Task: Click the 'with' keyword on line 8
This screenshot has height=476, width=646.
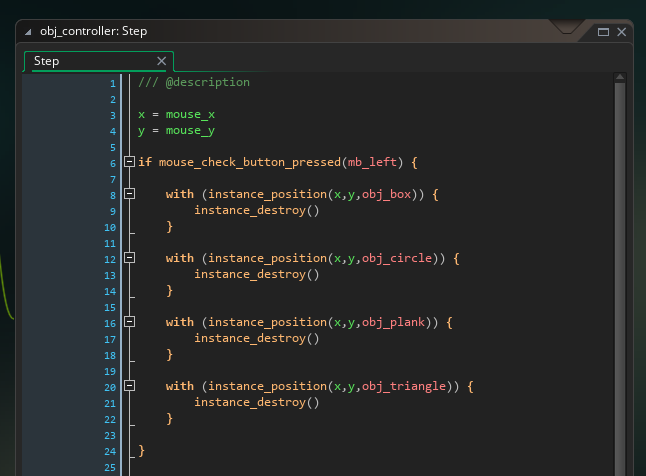Action: click(x=180, y=194)
